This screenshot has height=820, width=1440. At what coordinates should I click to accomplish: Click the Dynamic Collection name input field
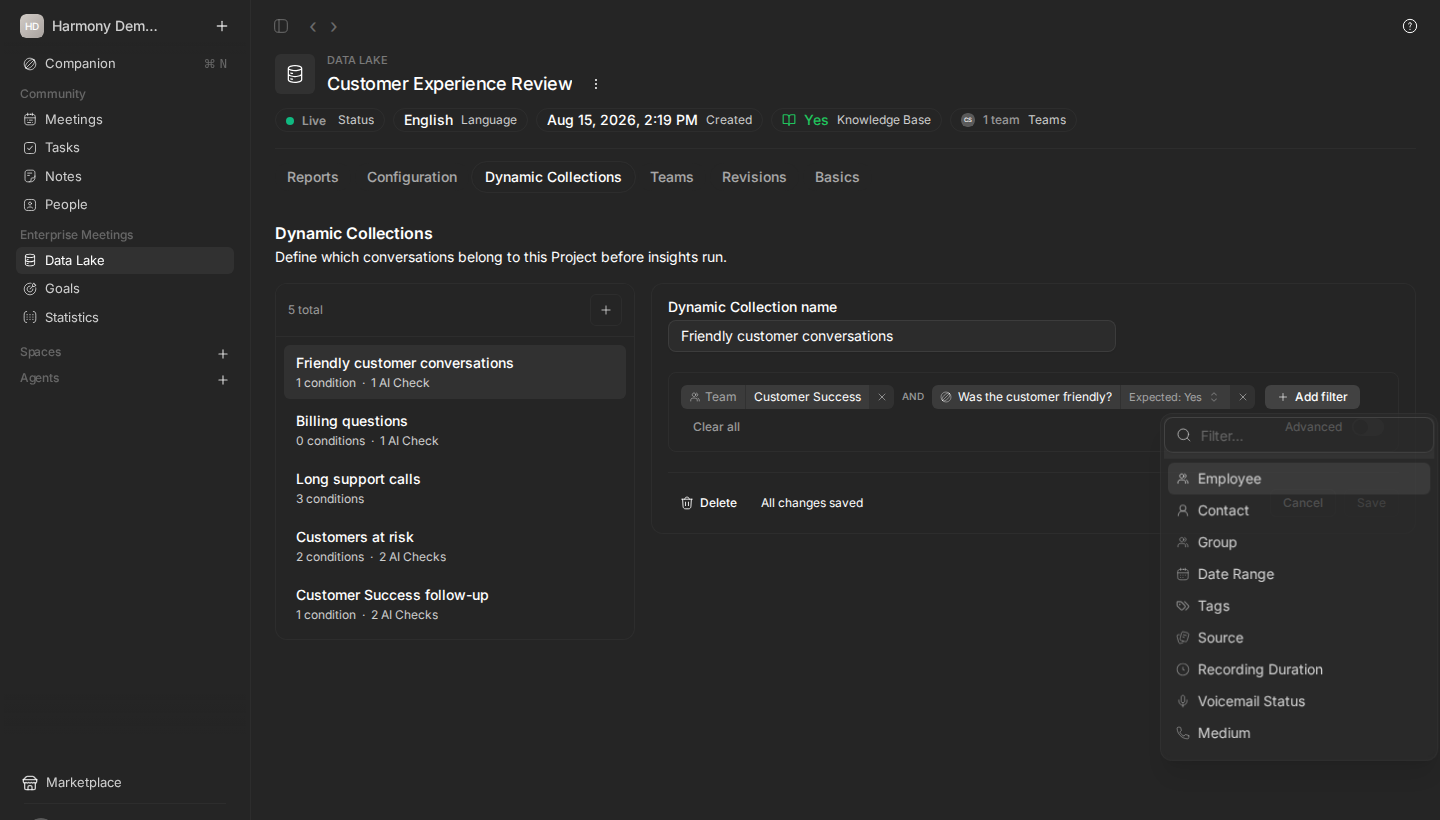[x=892, y=336]
